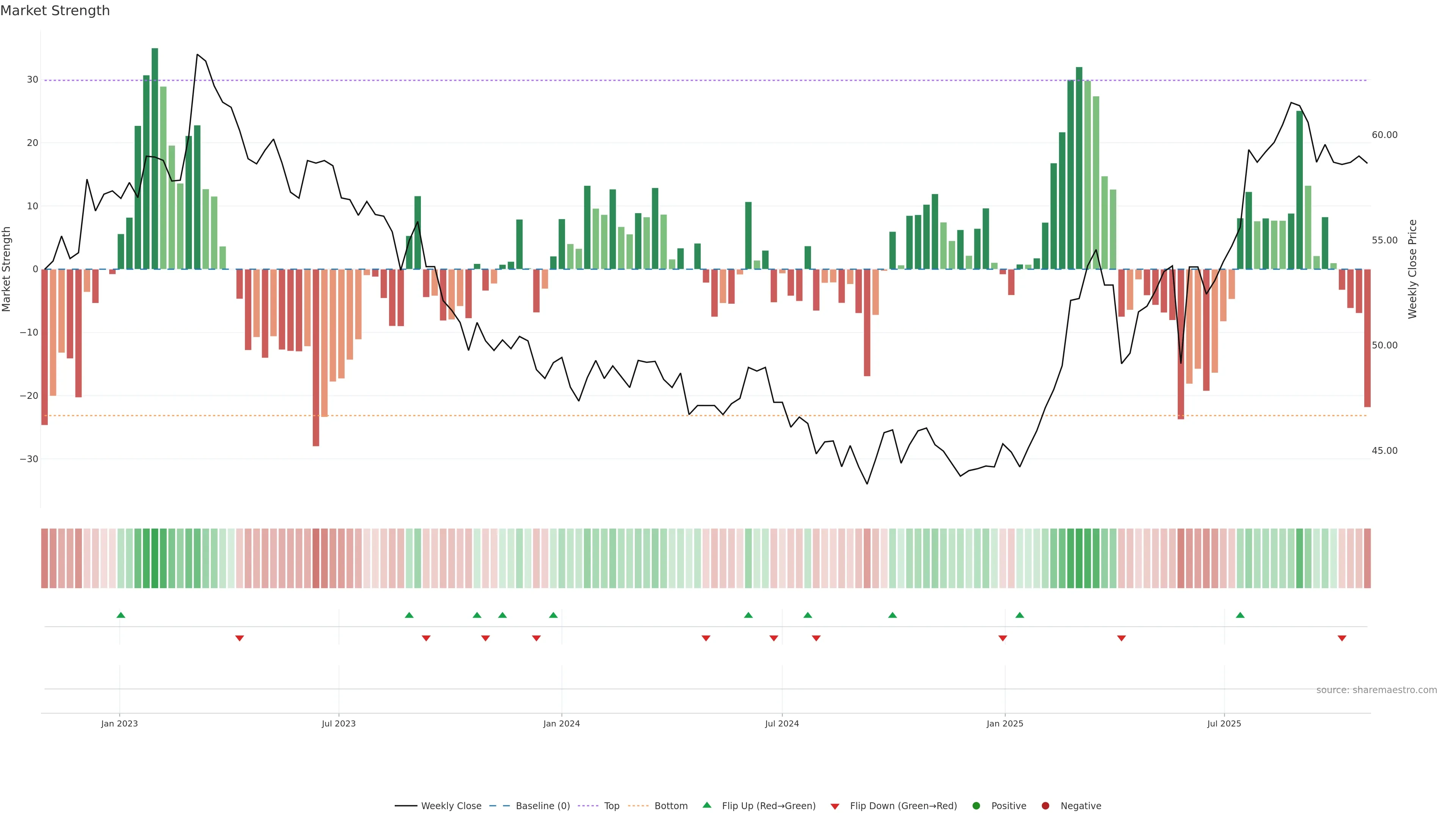The width and height of the screenshot is (1456, 819).
Task: Click the Weekly Close Price axis label
Action: point(1412,269)
